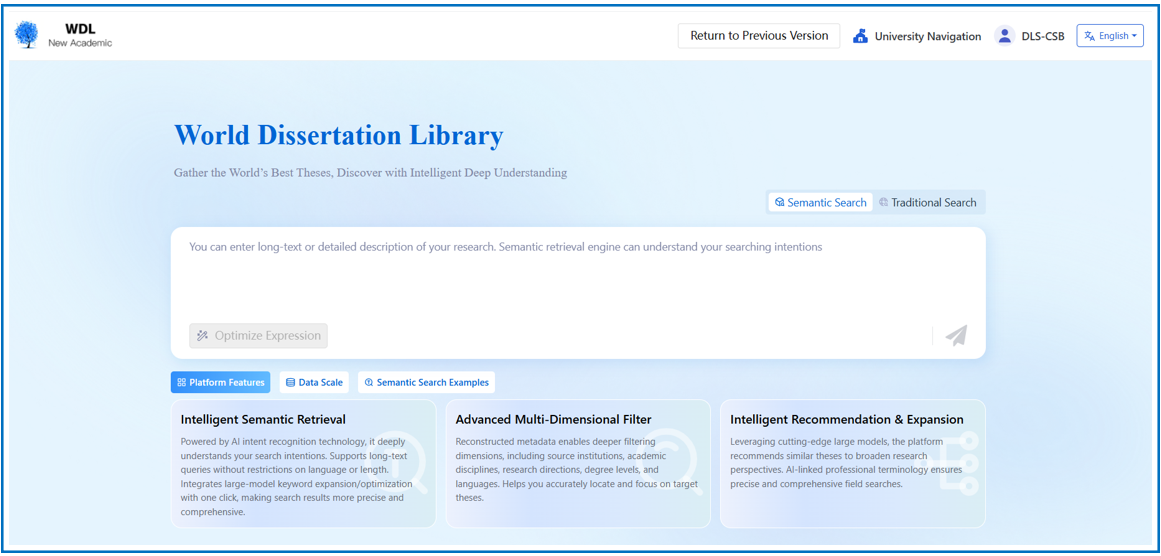This screenshot has width=1161, height=556.
Task: Click Return to Previous Version button
Action: coord(759,36)
